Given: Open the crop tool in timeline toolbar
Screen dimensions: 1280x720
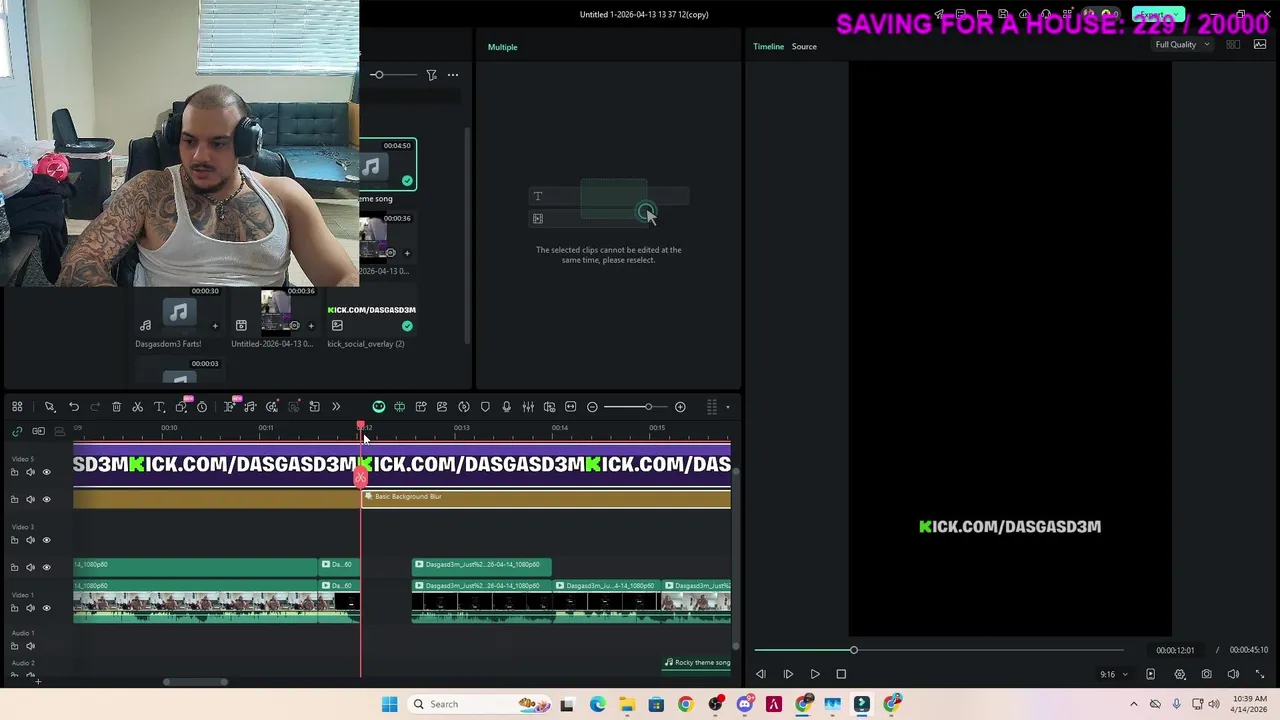Looking at the screenshot, I should click(181, 407).
